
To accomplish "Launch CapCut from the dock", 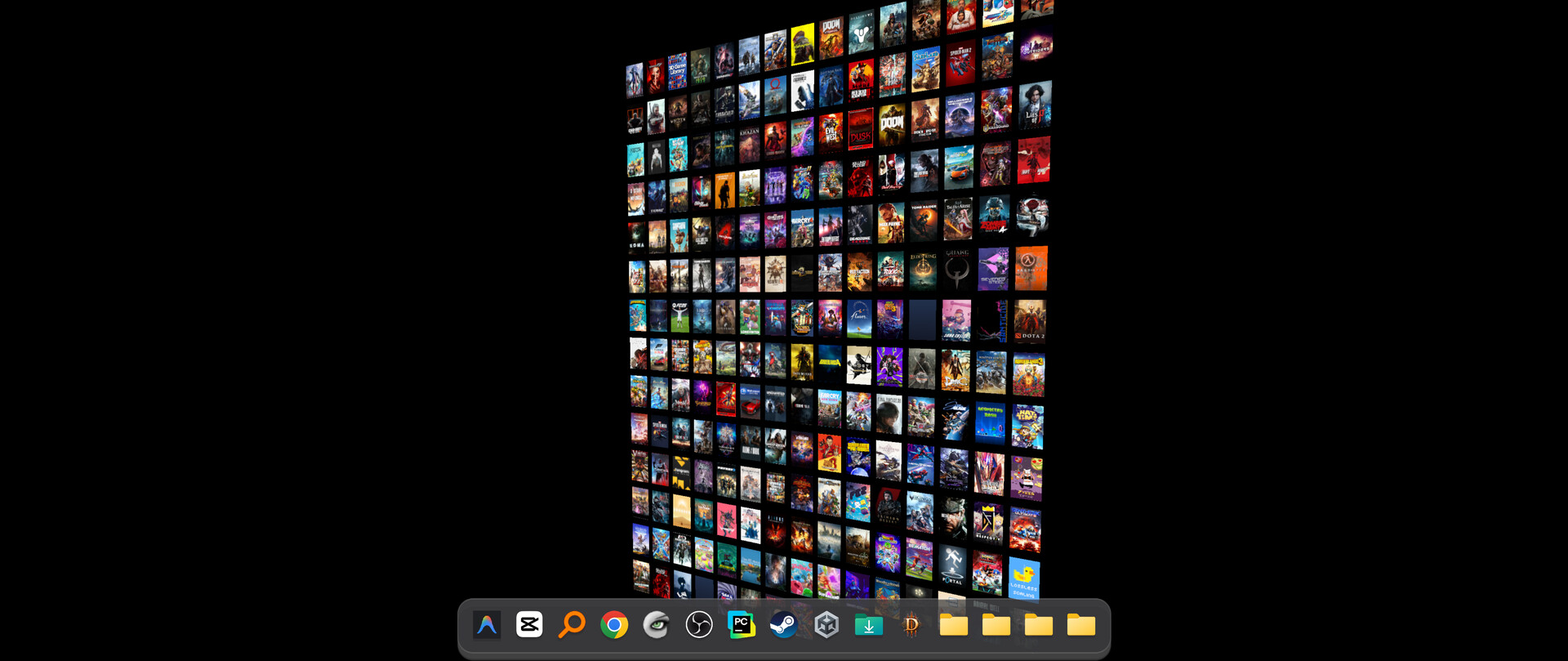I will point(529,625).
